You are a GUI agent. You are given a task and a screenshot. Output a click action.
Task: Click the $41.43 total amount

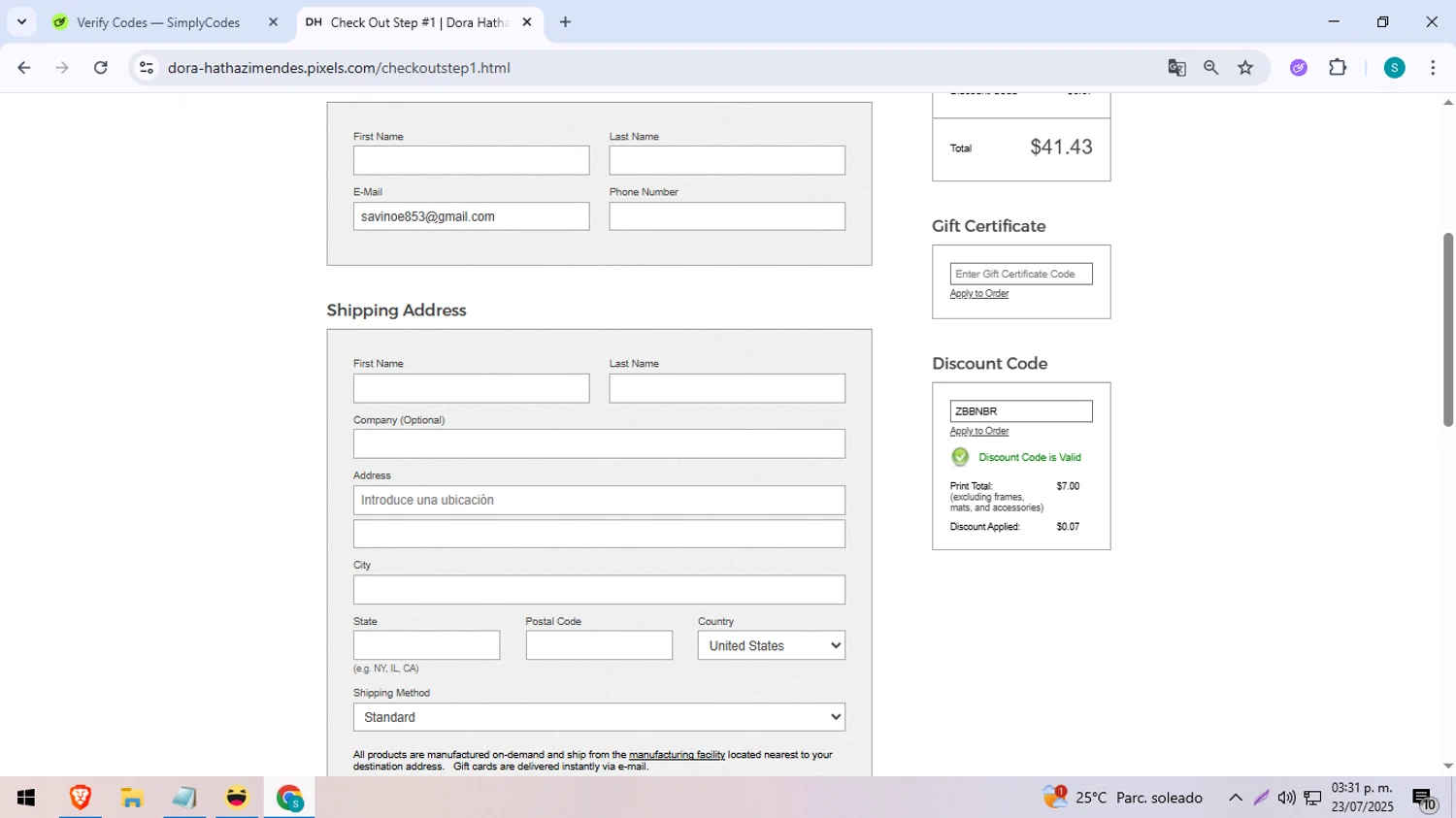pos(1061,147)
